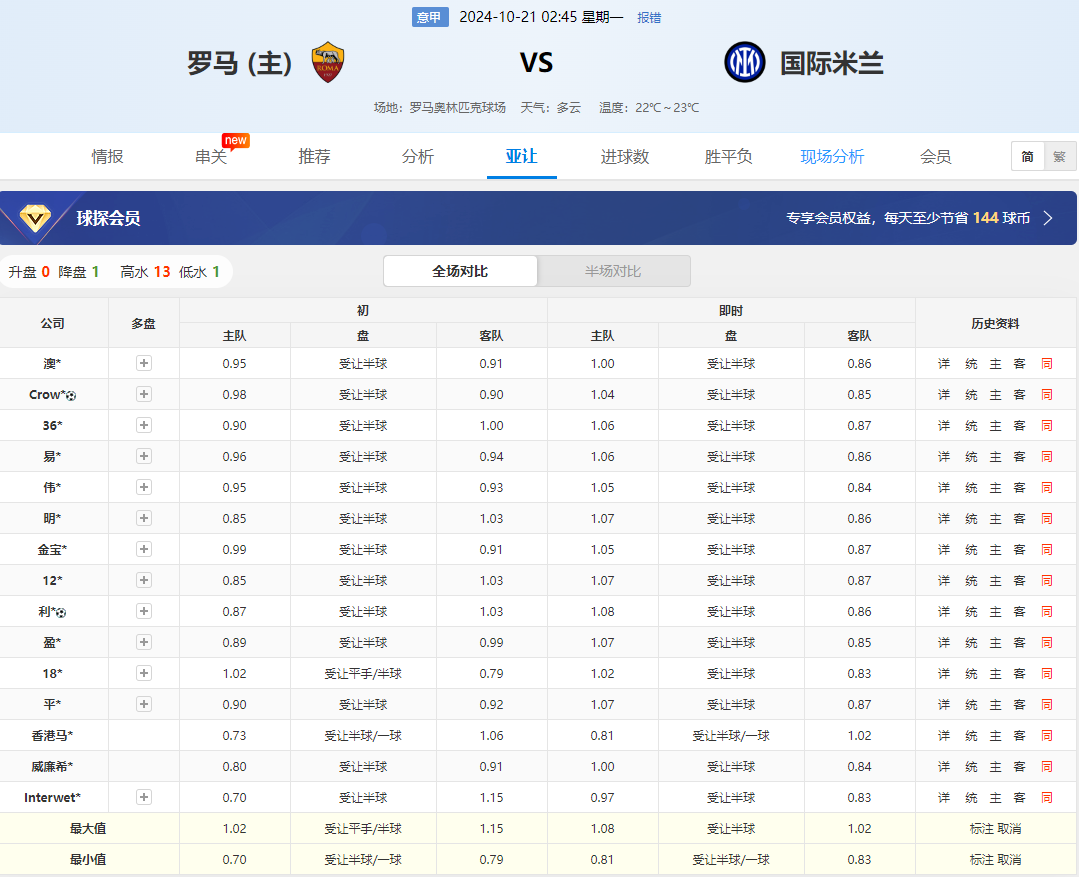Click 报错 report error link
1079x877 pixels.
point(649,17)
